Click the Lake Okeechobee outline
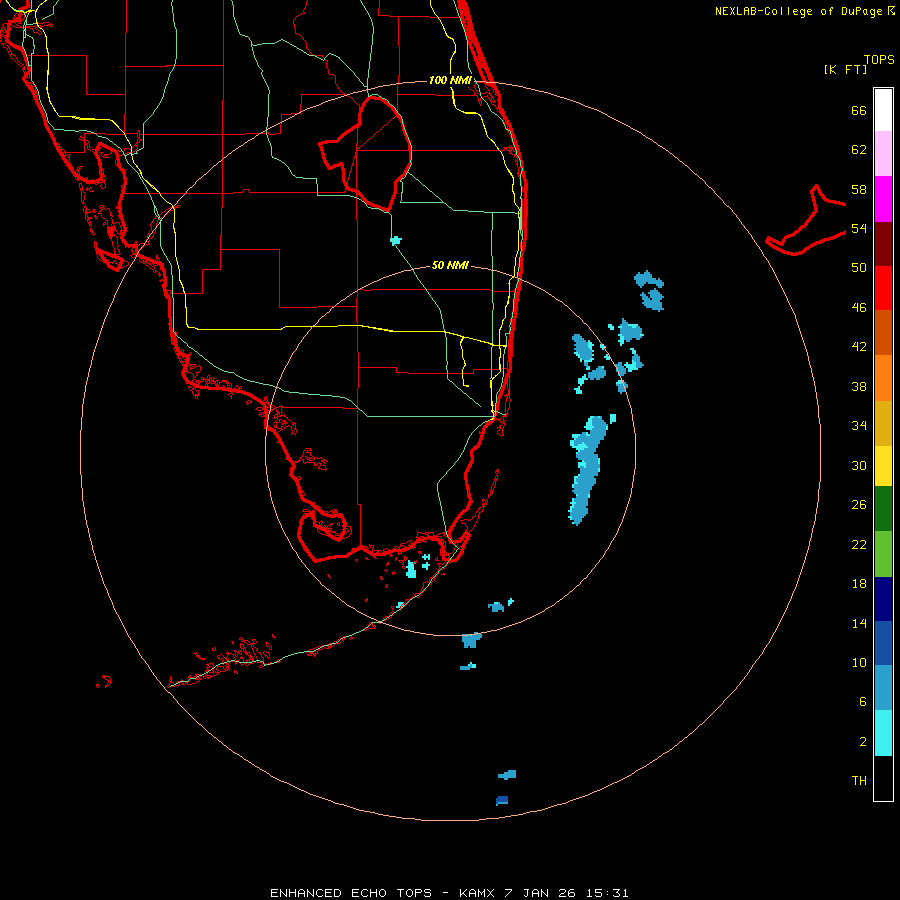 pyautogui.click(x=366, y=153)
